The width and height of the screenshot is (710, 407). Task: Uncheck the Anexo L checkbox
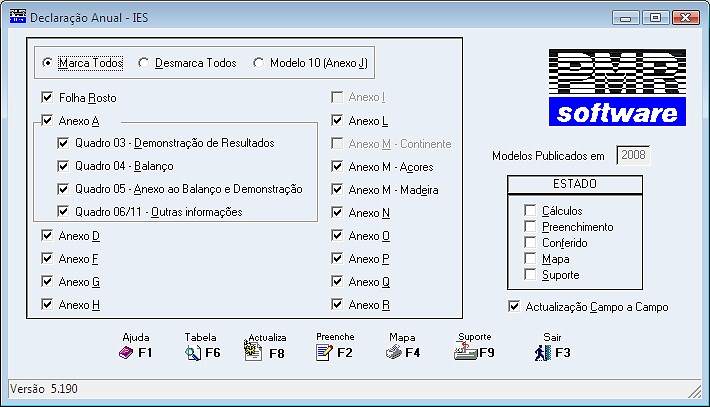click(337, 120)
